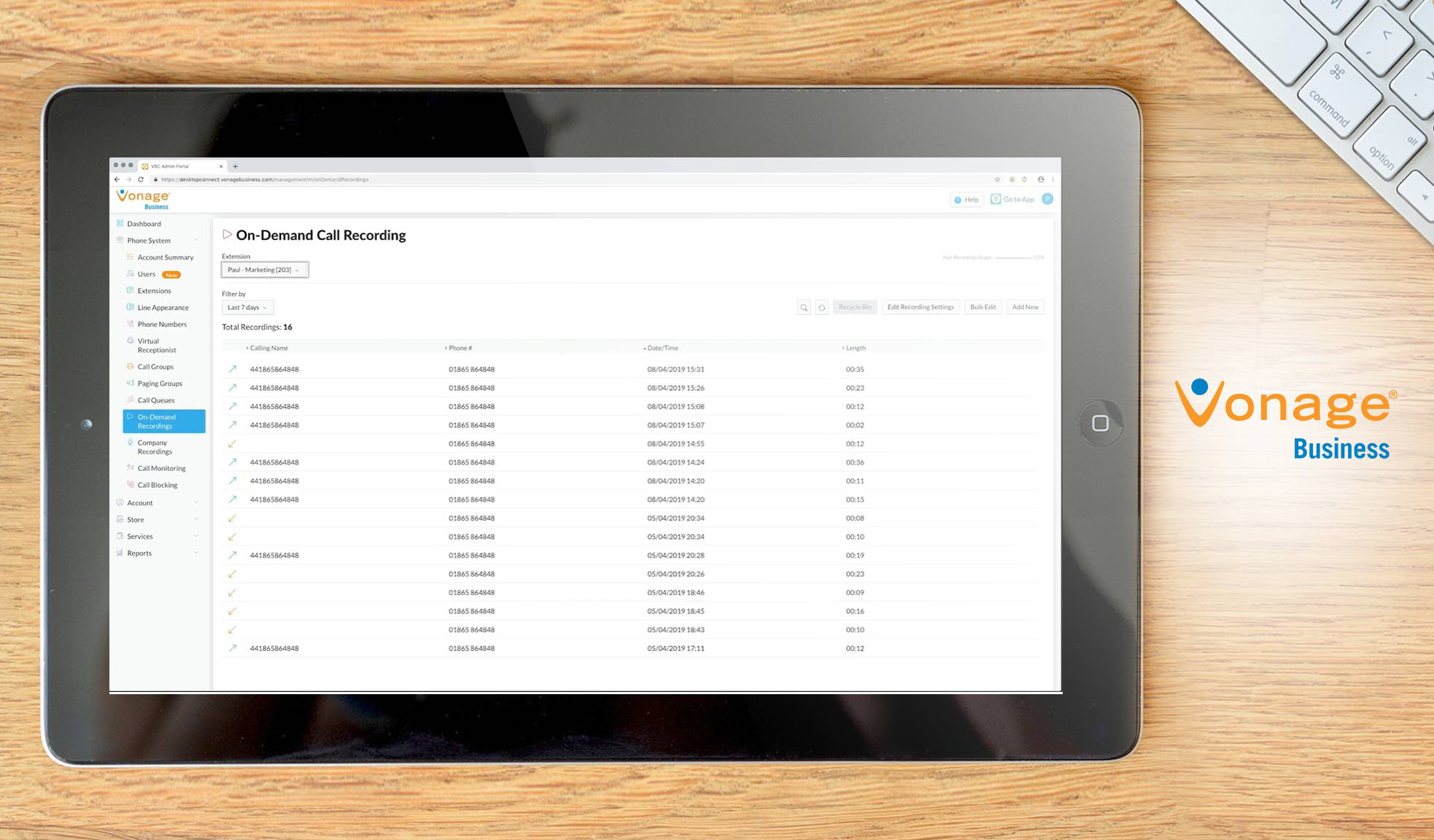Click the profile avatar icon top right

pos(1047,199)
